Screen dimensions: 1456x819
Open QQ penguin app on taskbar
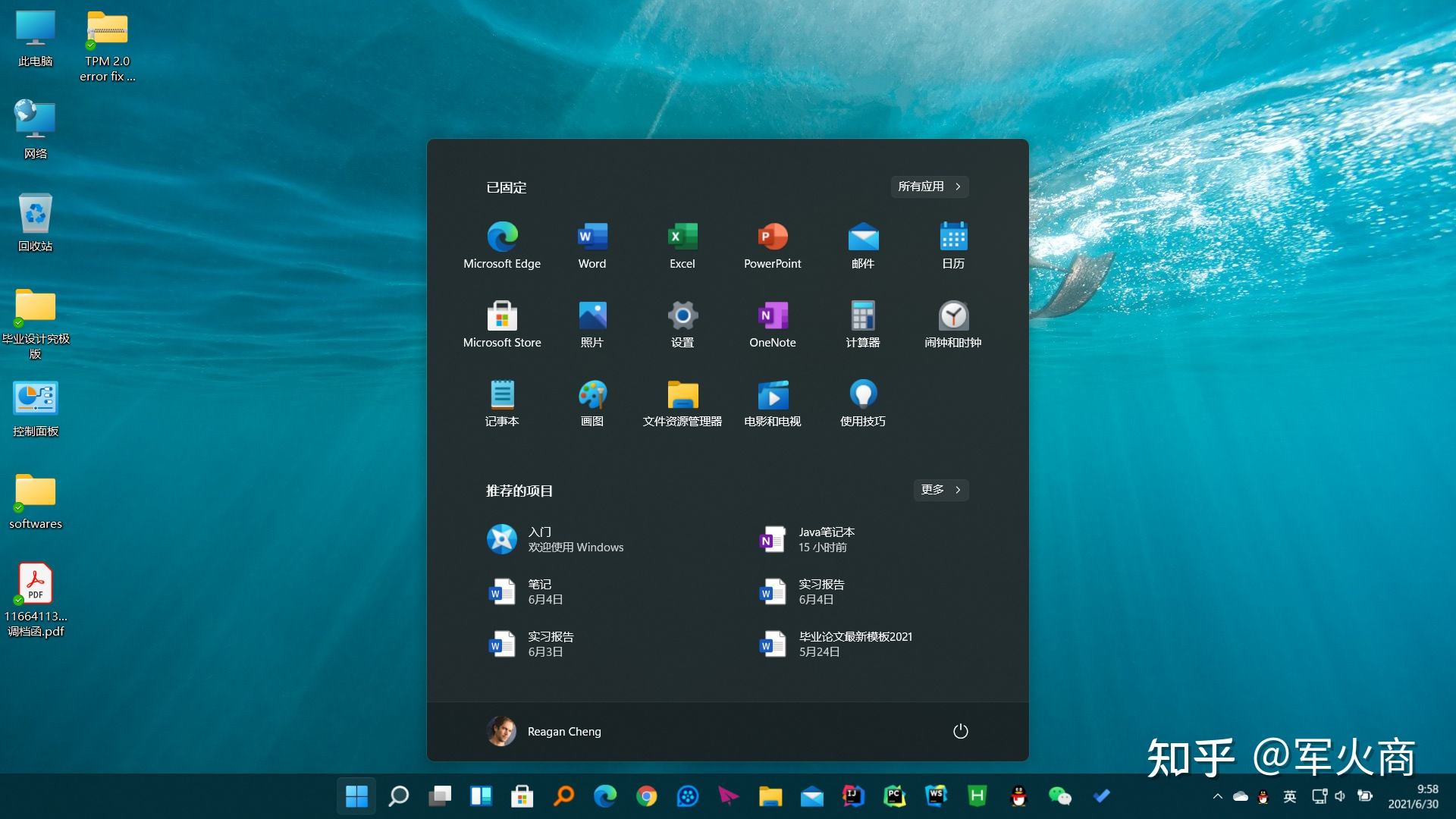tap(1018, 796)
